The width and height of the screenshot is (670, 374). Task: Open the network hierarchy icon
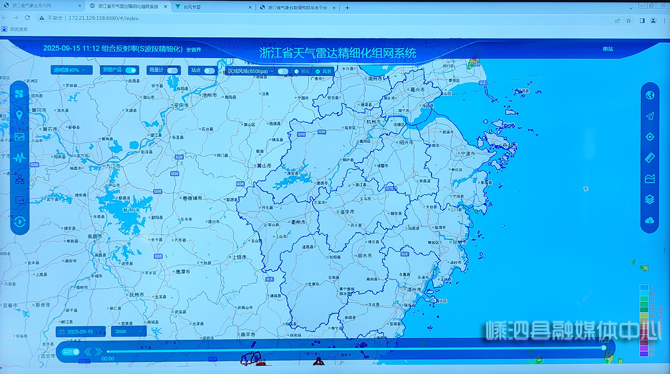tap(19, 179)
